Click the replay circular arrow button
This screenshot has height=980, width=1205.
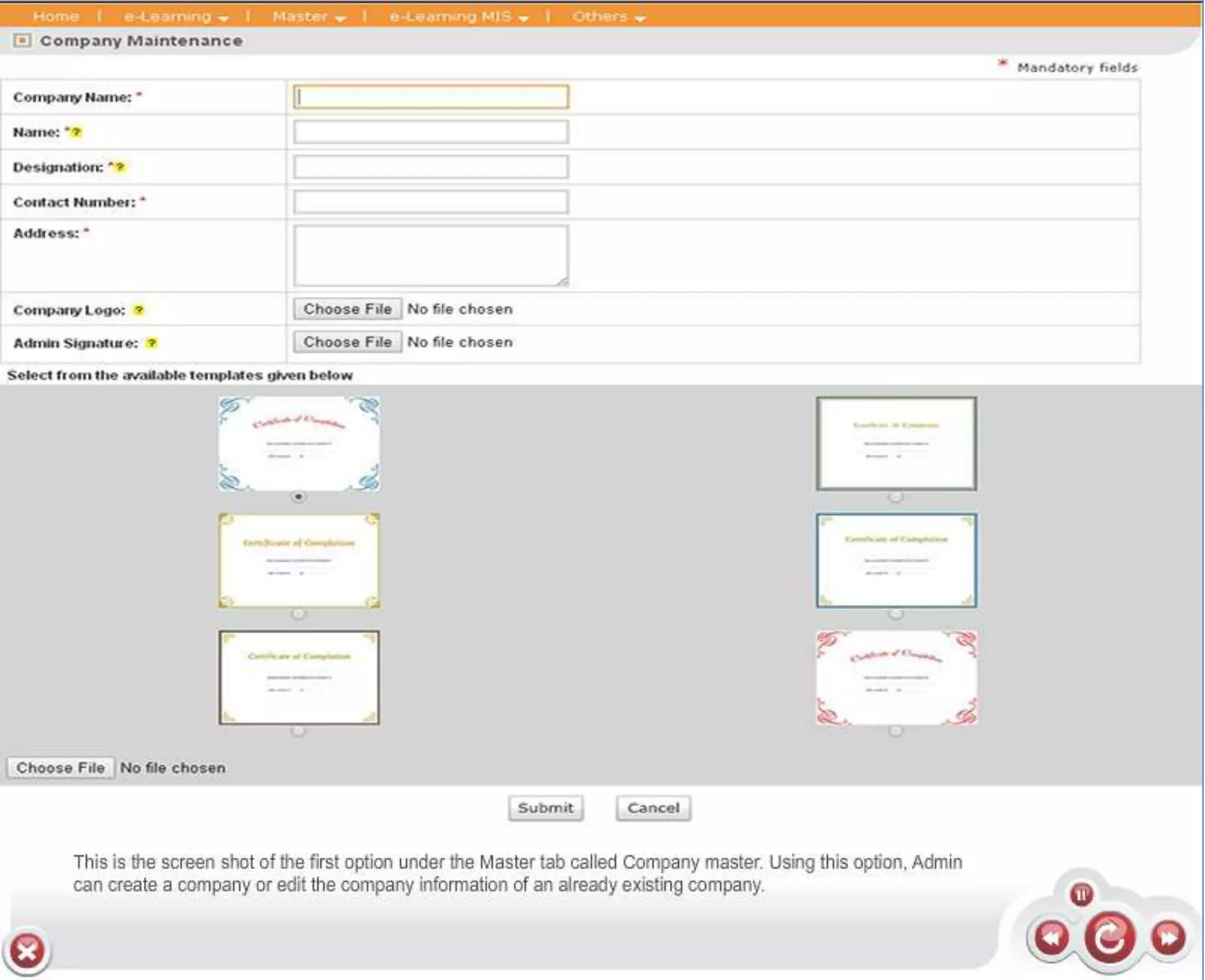(1110, 937)
